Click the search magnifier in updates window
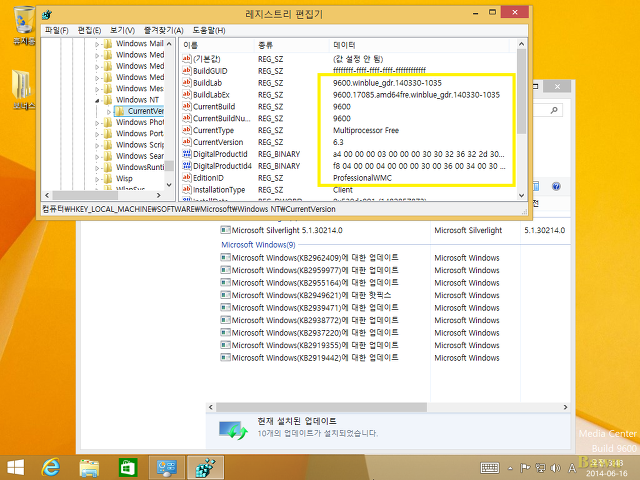Screen dimensions: 640x480 pyautogui.click(x=554, y=110)
